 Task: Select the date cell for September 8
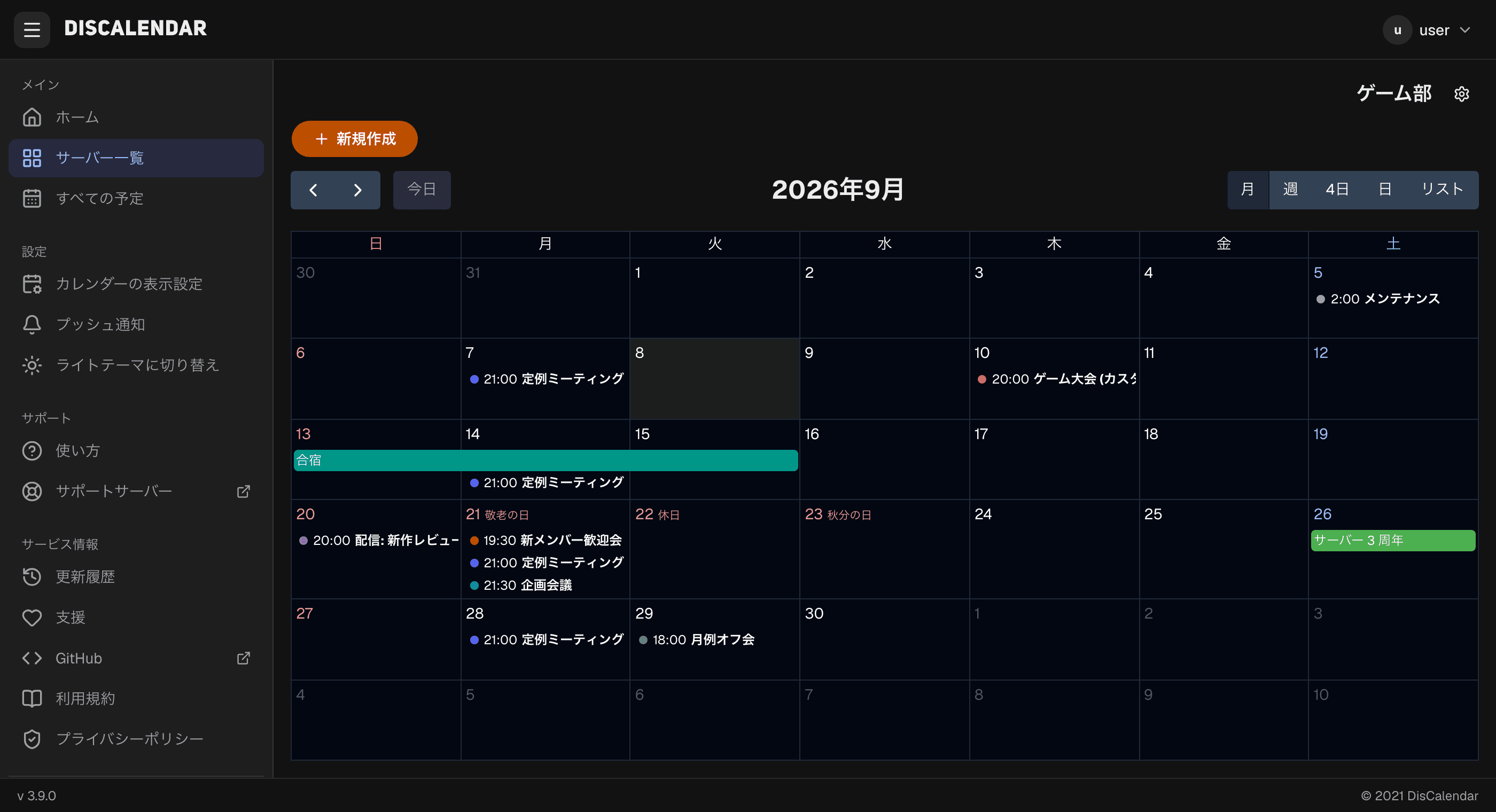point(715,379)
